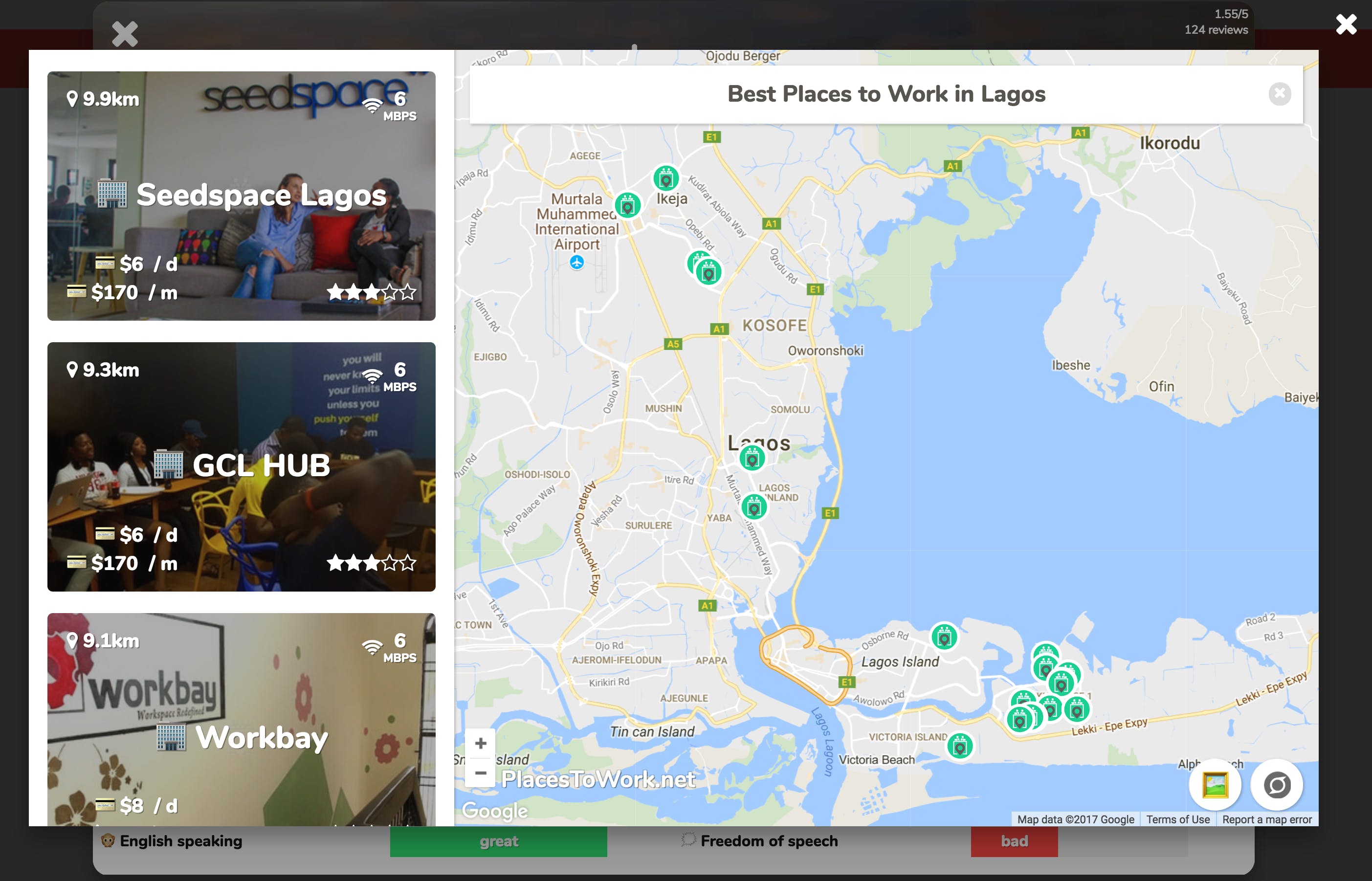Click the airport icon on the map
The image size is (1372, 881).
(x=577, y=263)
